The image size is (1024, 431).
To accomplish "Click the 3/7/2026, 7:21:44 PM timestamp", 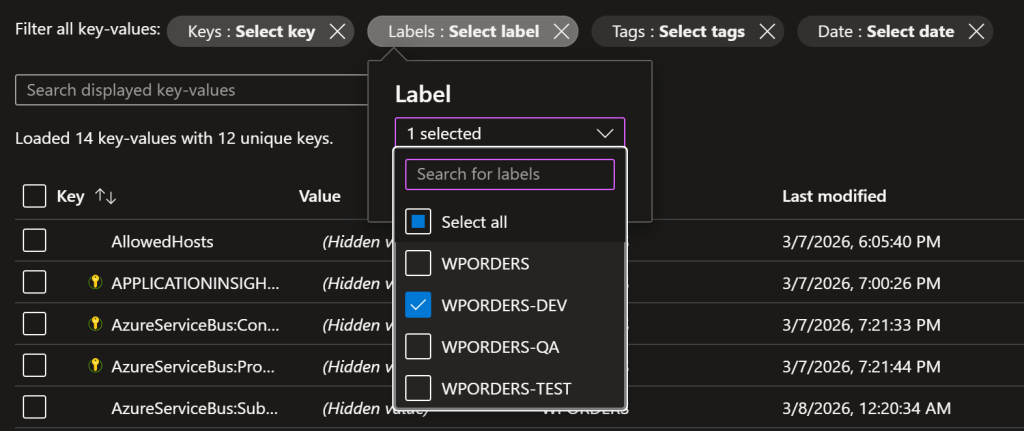I will pos(861,366).
